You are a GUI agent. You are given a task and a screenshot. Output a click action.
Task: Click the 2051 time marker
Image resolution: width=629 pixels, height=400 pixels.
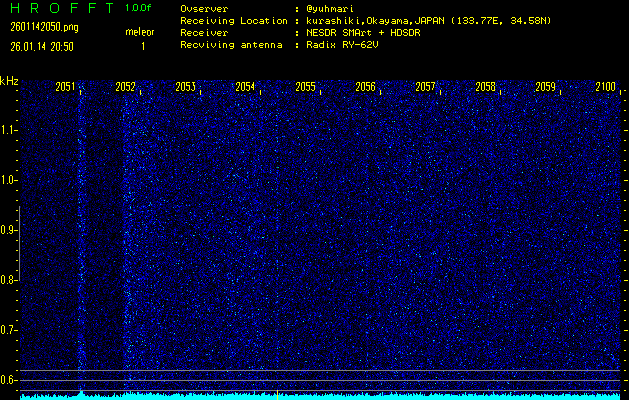[x=65, y=87]
